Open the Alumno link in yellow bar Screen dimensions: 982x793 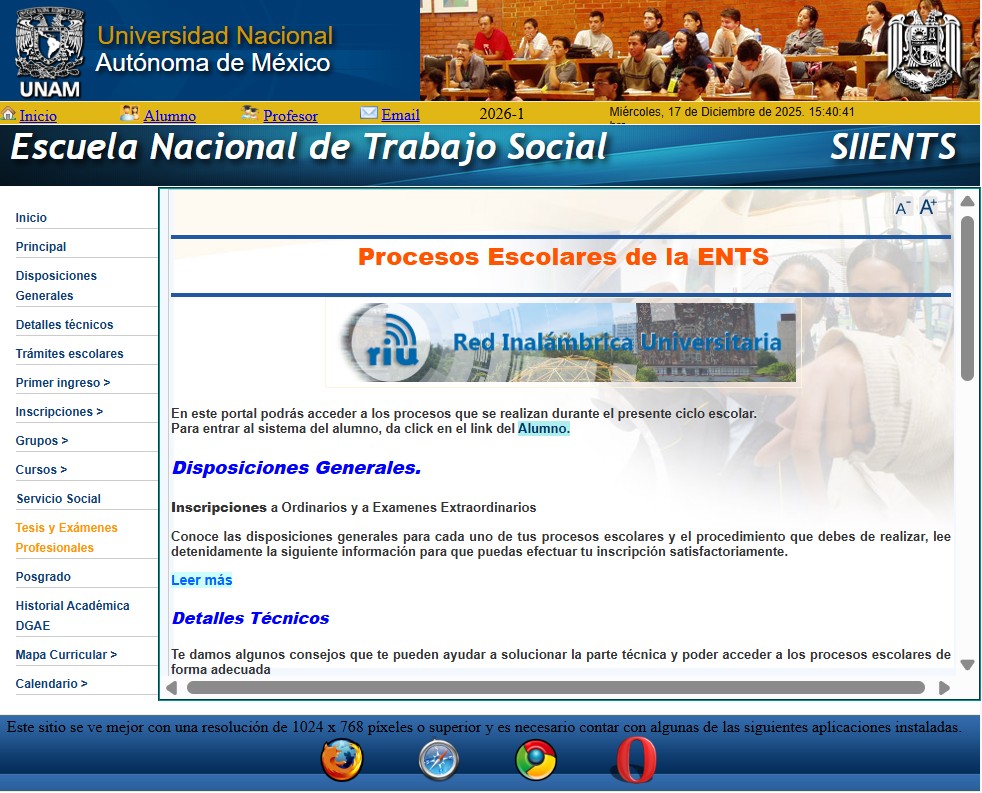170,116
